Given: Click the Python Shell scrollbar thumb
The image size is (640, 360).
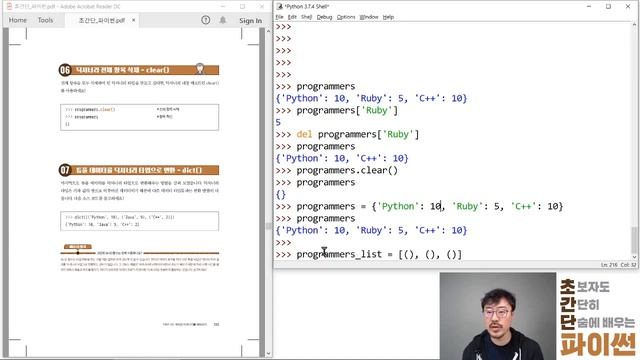Looking at the screenshot, I should [634, 240].
